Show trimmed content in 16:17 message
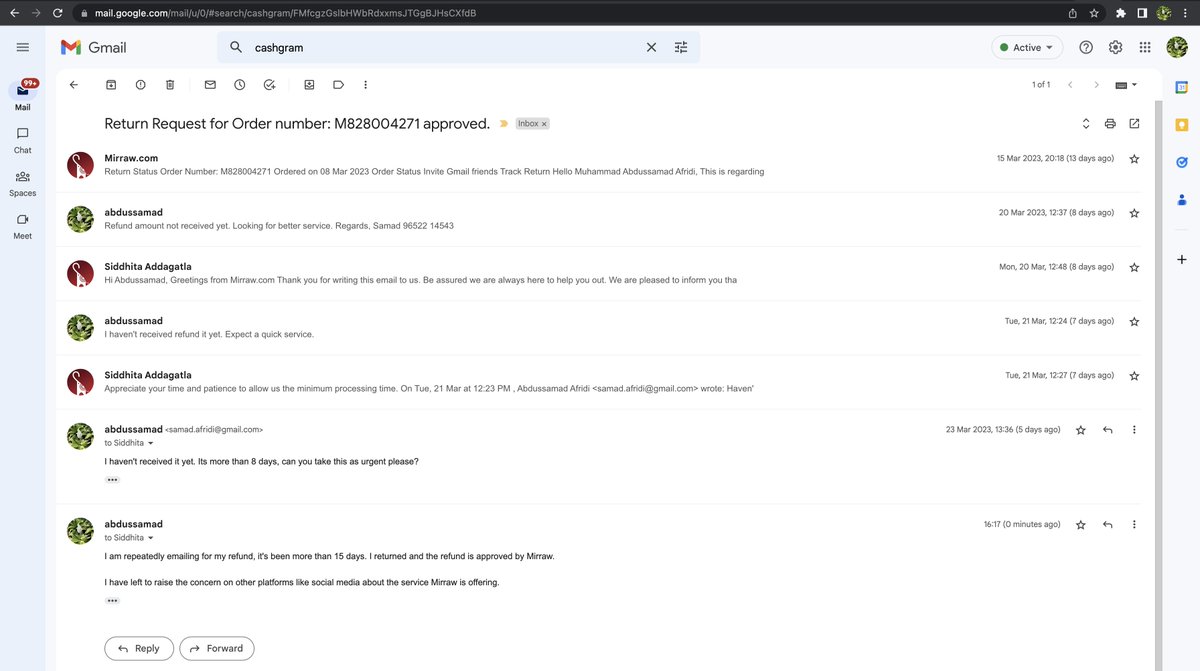This screenshot has height=671, width=1200. [112, 600]
